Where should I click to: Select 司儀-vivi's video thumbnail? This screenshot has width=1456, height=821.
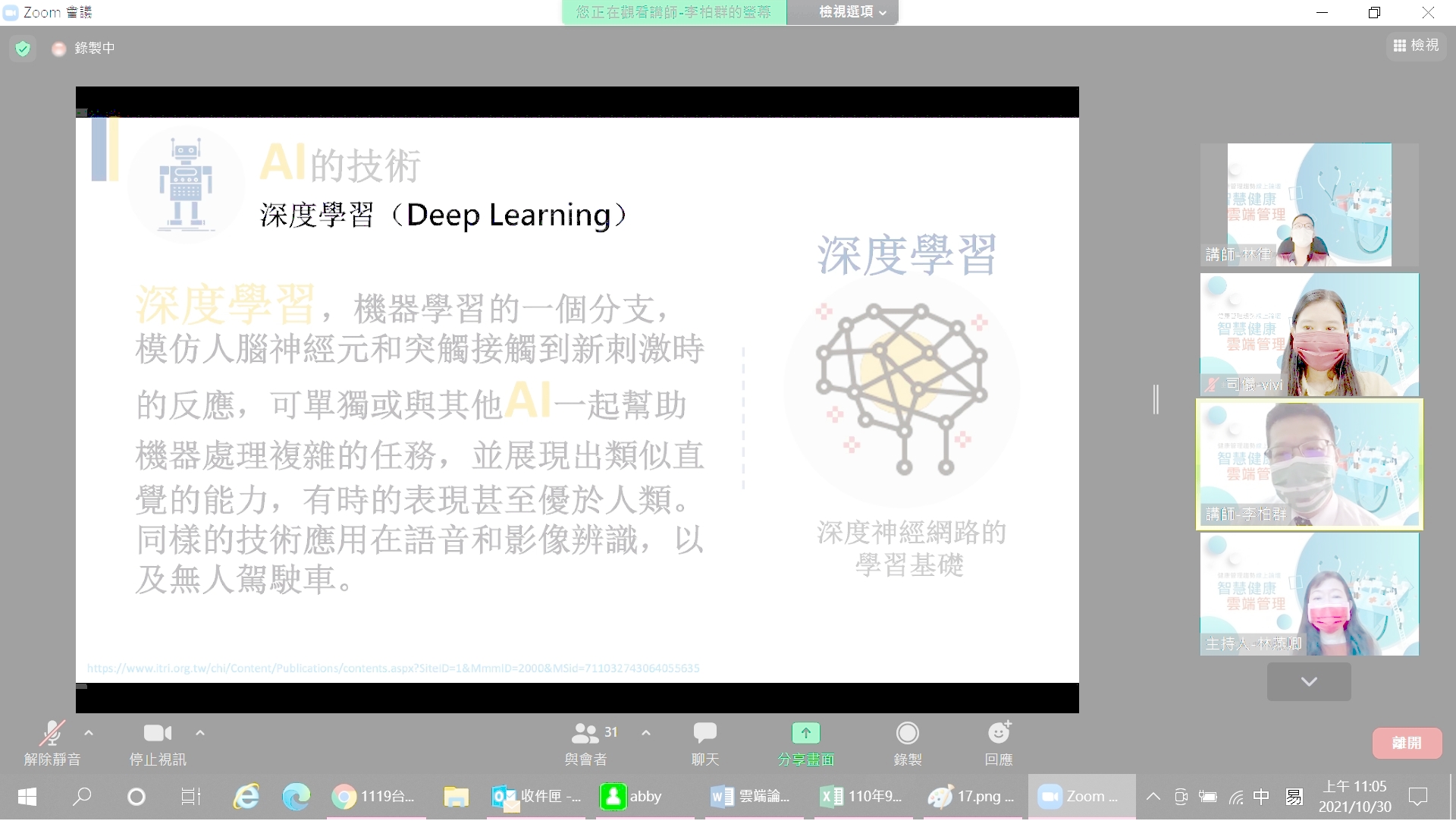coord(1309,335)
